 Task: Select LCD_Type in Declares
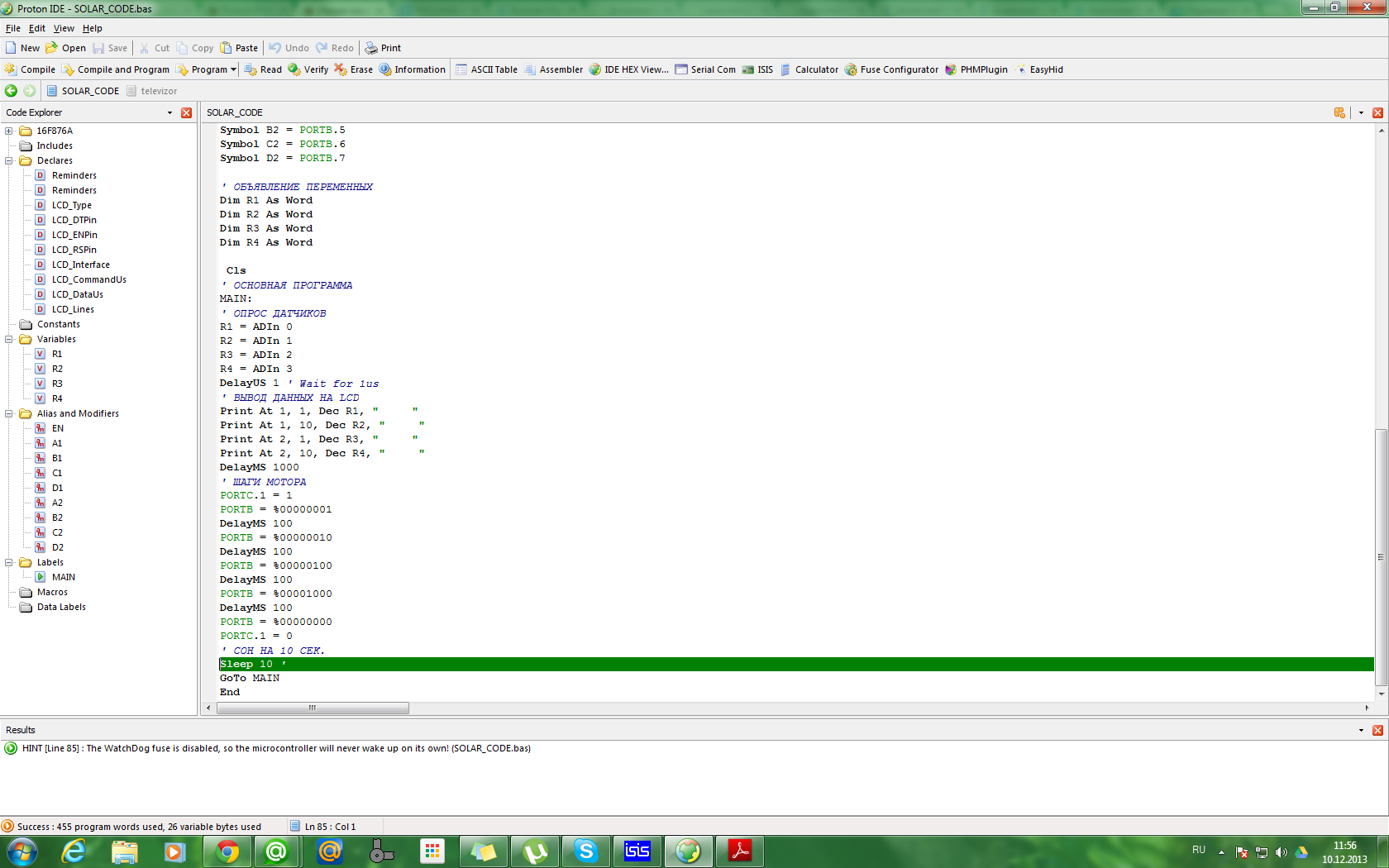coord(71,205)
